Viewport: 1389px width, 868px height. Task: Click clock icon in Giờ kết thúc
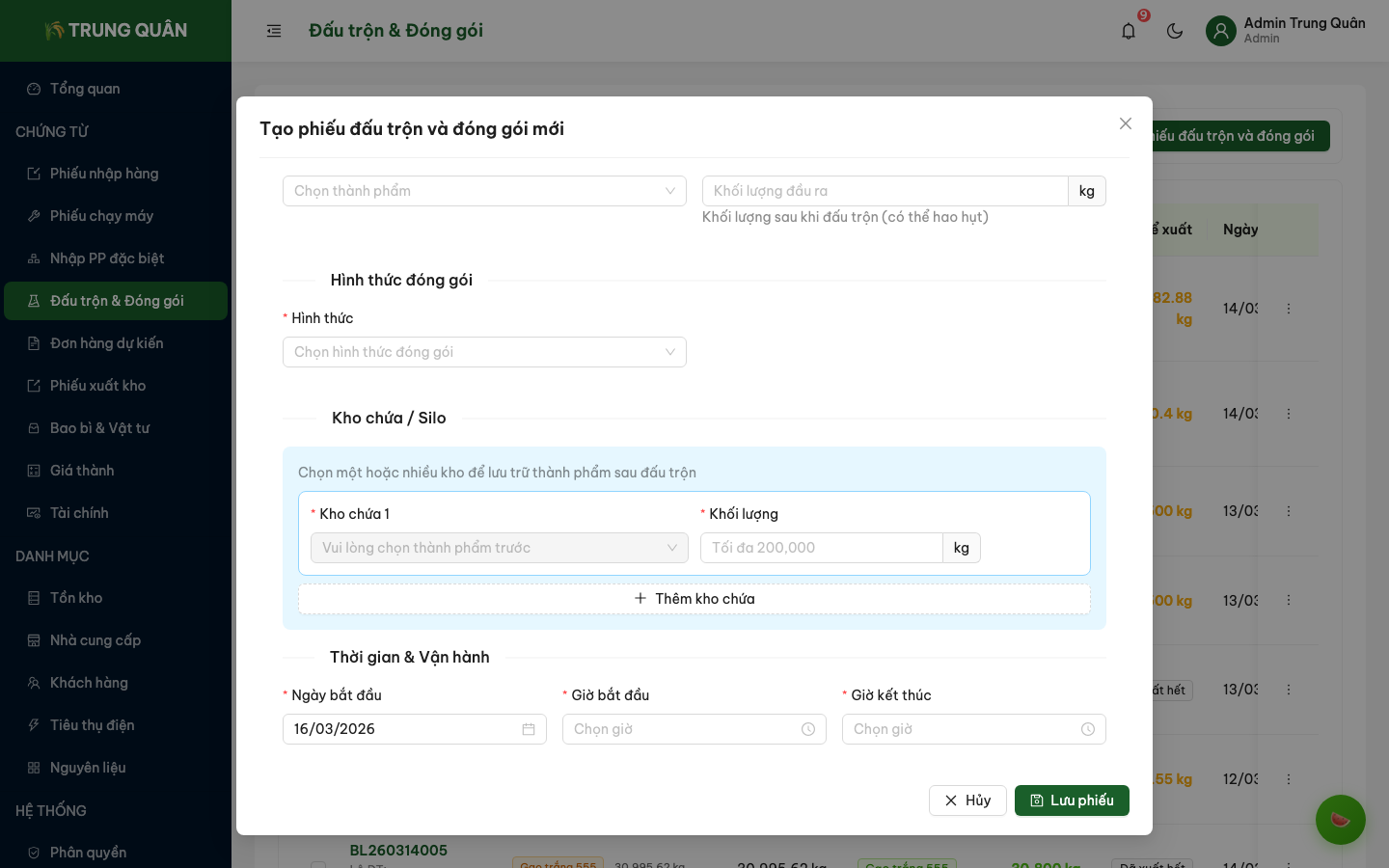[1088, 729]
